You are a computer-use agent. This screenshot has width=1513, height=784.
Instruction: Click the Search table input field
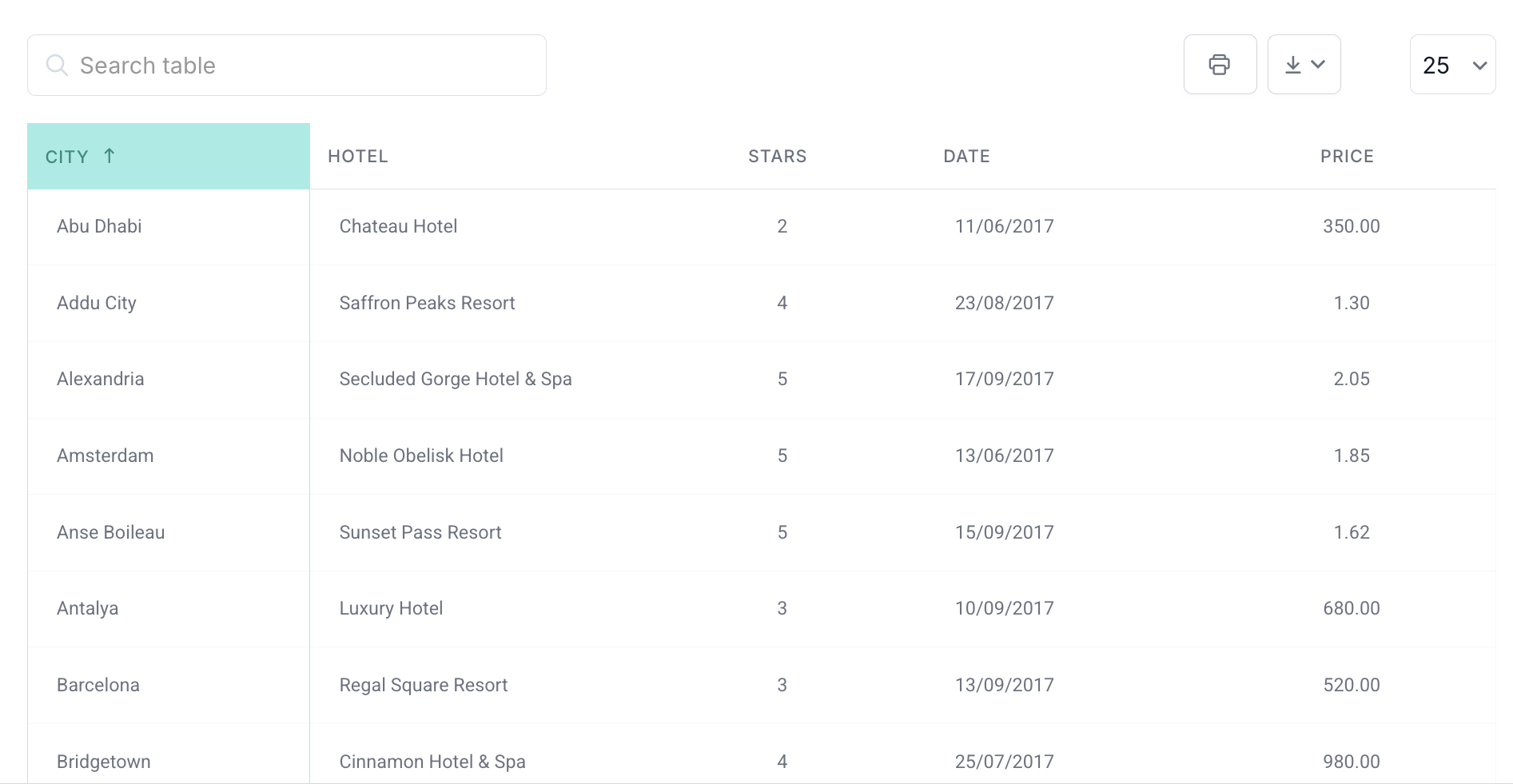288,65
